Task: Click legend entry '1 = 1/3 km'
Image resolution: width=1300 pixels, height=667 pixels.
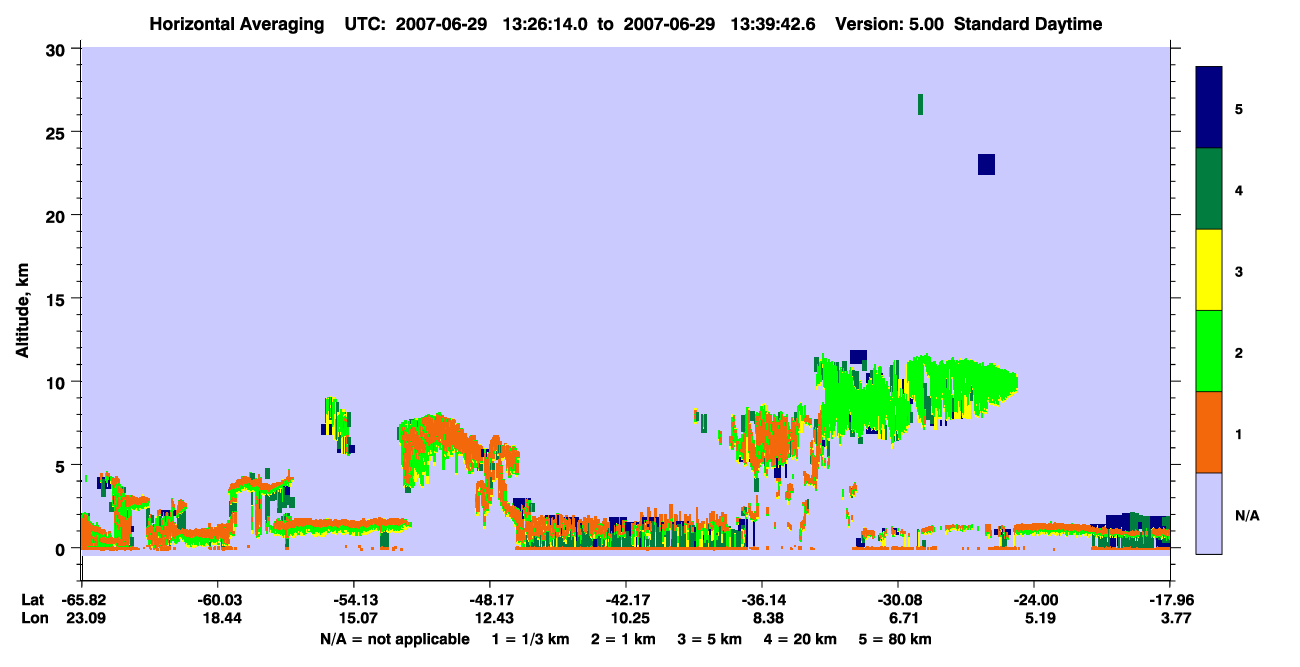Action: (x=530, y=639)
